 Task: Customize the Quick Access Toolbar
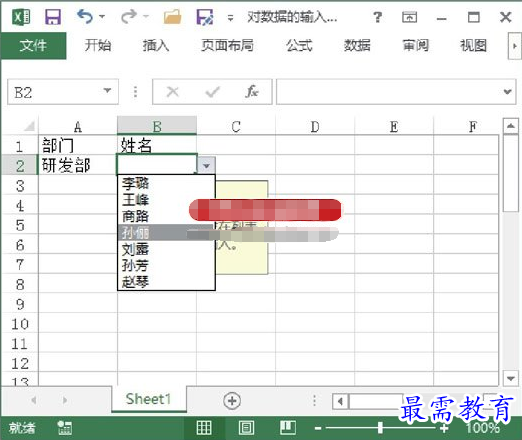[230, 18]
